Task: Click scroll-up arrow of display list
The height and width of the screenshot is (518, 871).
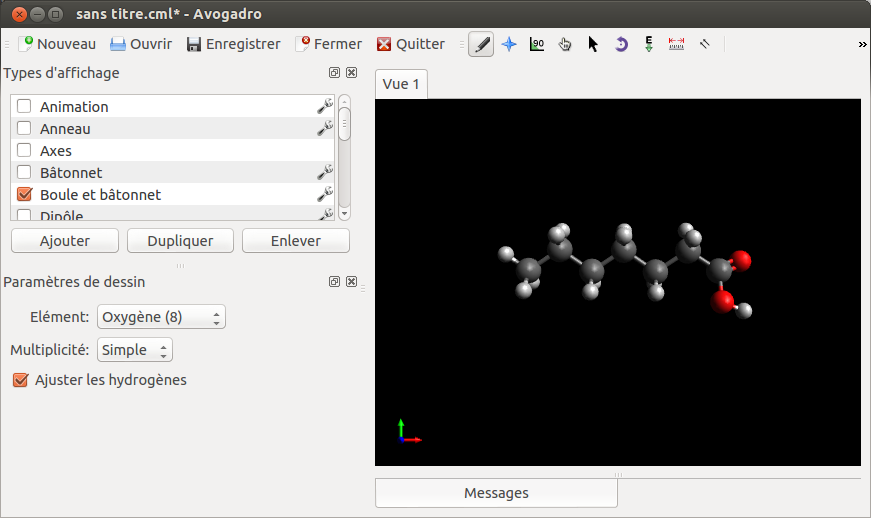Action: pyautogui.click(x=344, y=101)
